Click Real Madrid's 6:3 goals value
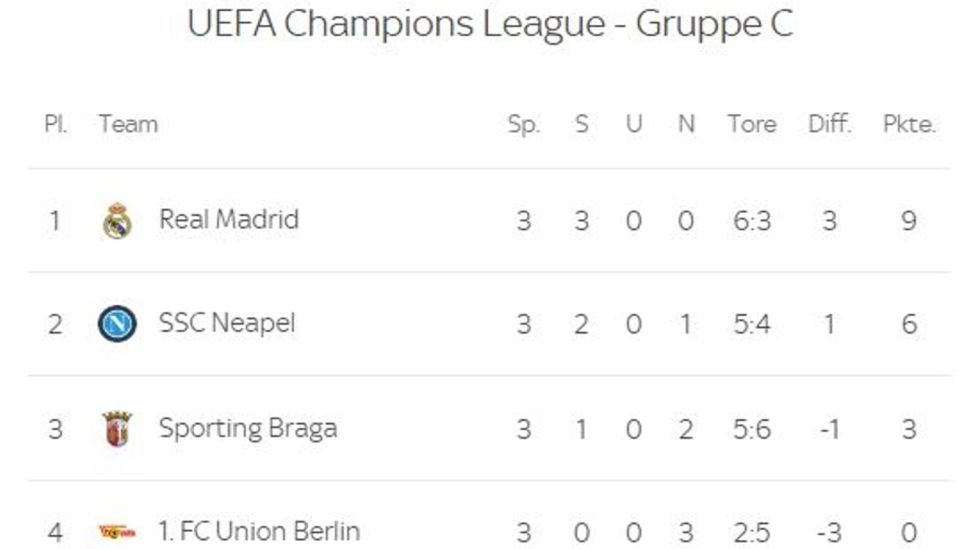The image size is (976, 549). coord(752,220)
